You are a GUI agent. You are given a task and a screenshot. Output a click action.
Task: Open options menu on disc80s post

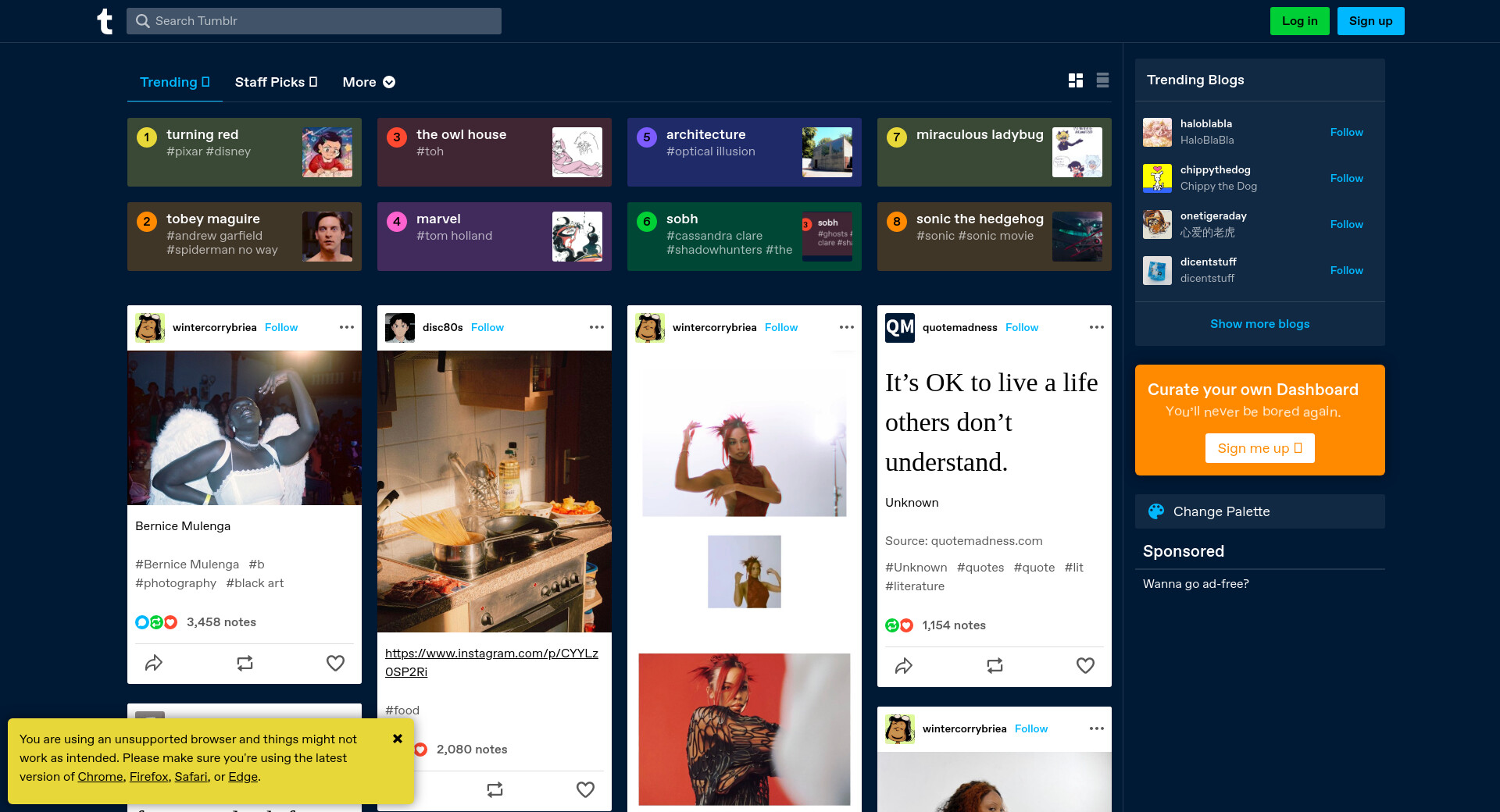coord(597,327)
